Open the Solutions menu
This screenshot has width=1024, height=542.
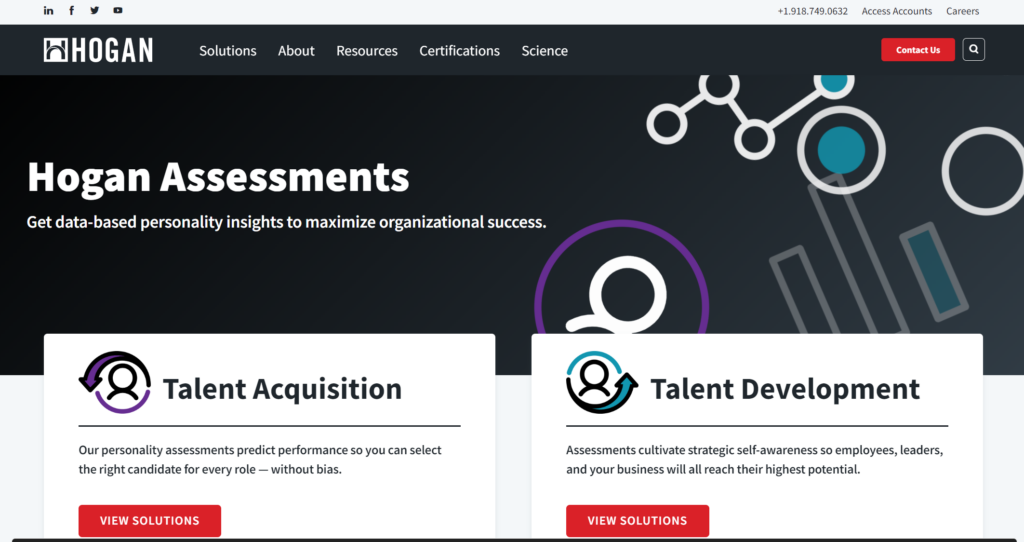click(228, 50)
